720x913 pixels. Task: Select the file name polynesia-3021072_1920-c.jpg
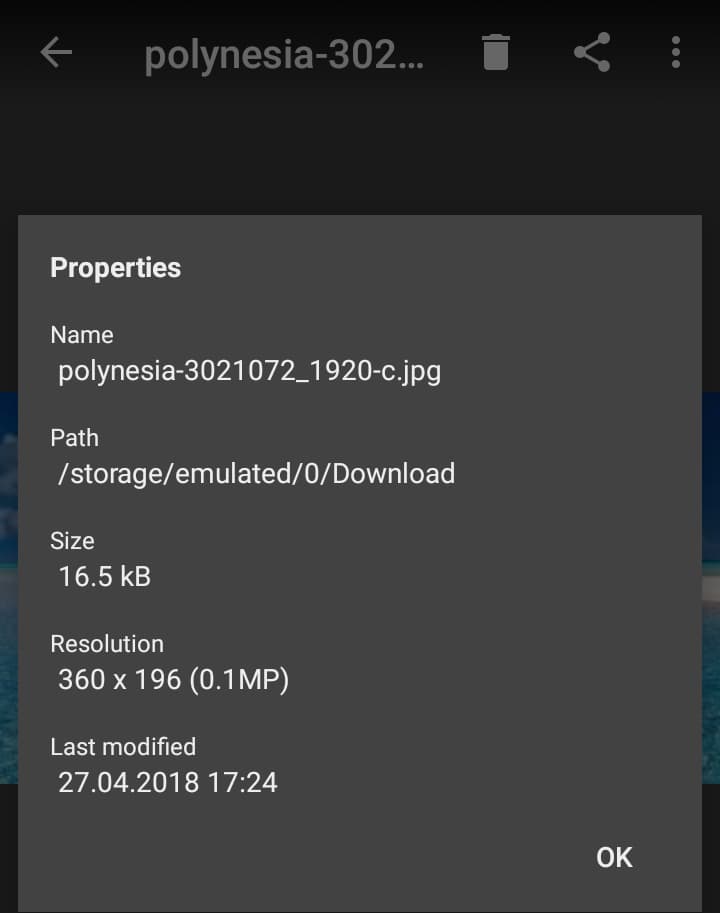coord(250,371)
